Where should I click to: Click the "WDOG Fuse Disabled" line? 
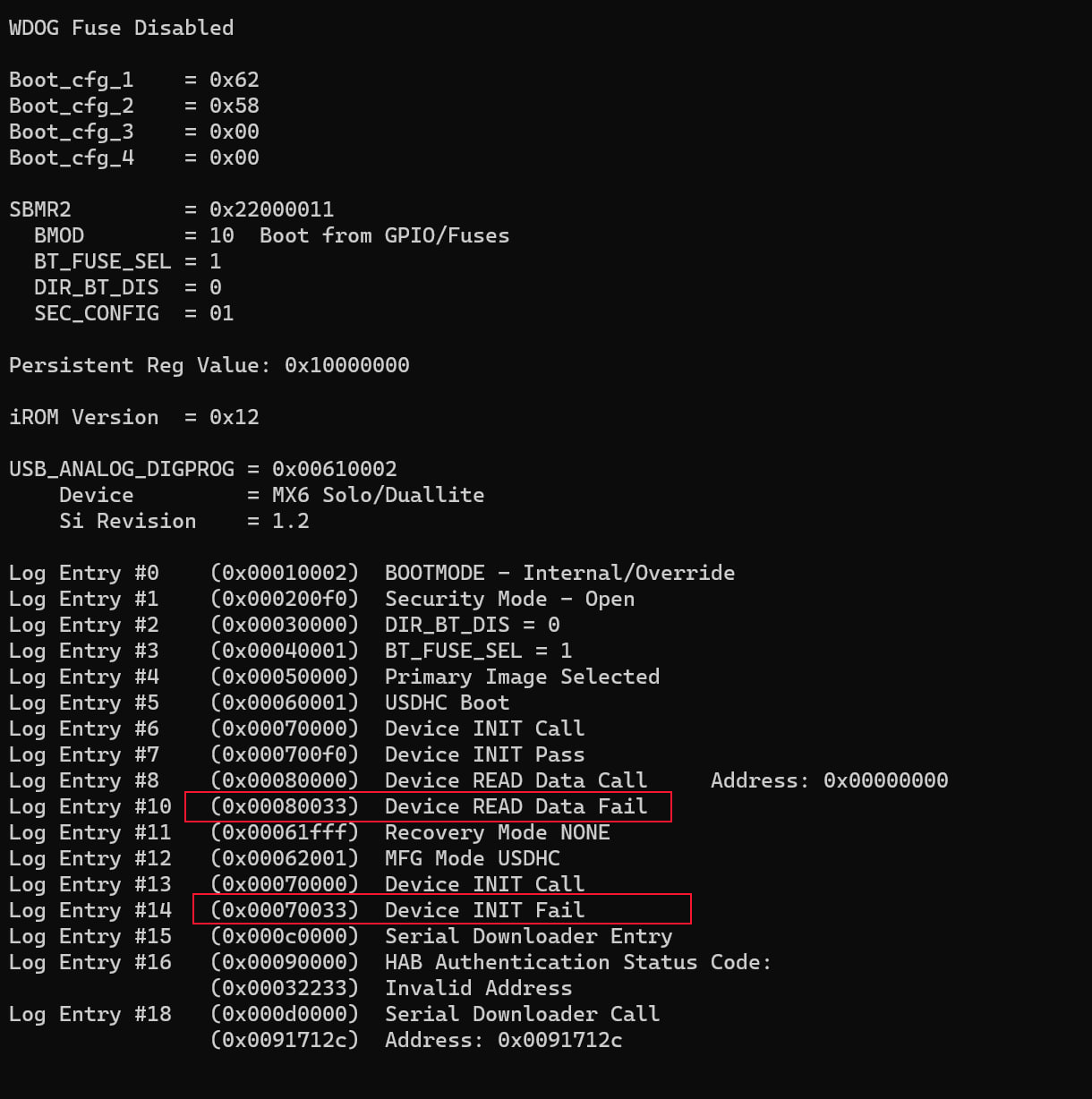121,28
